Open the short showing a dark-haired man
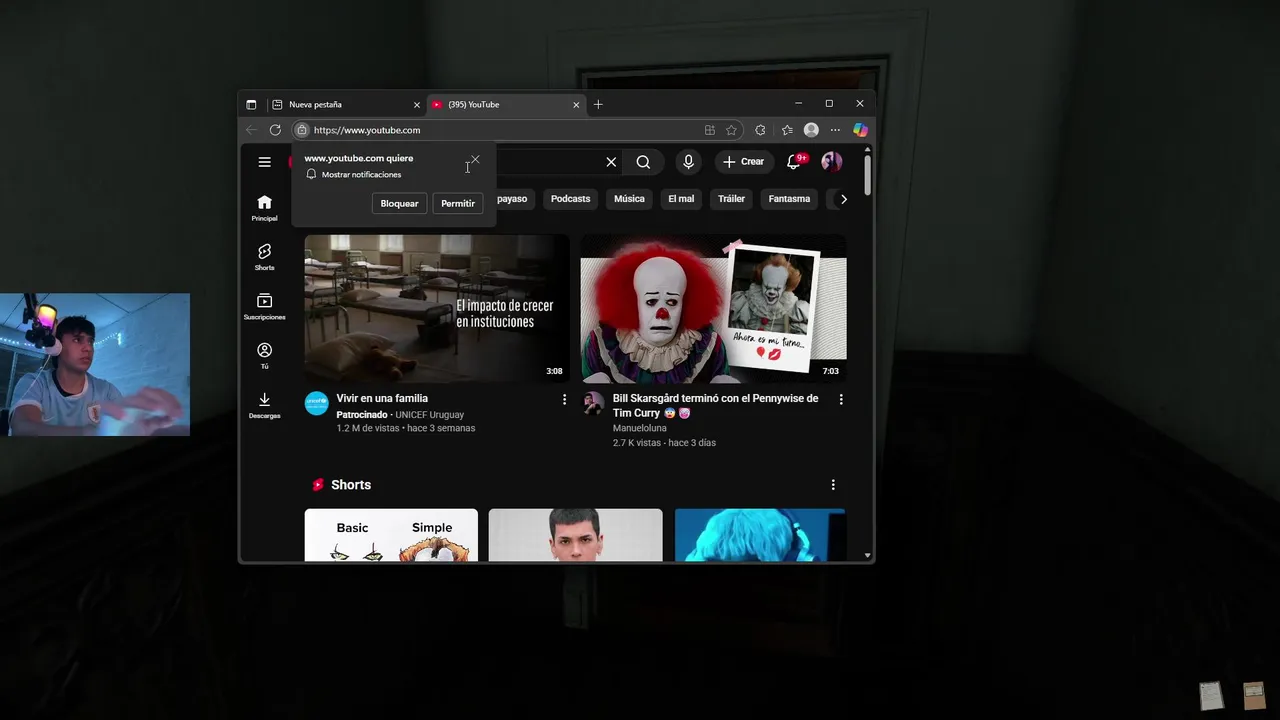 click(x=575, y=535)
